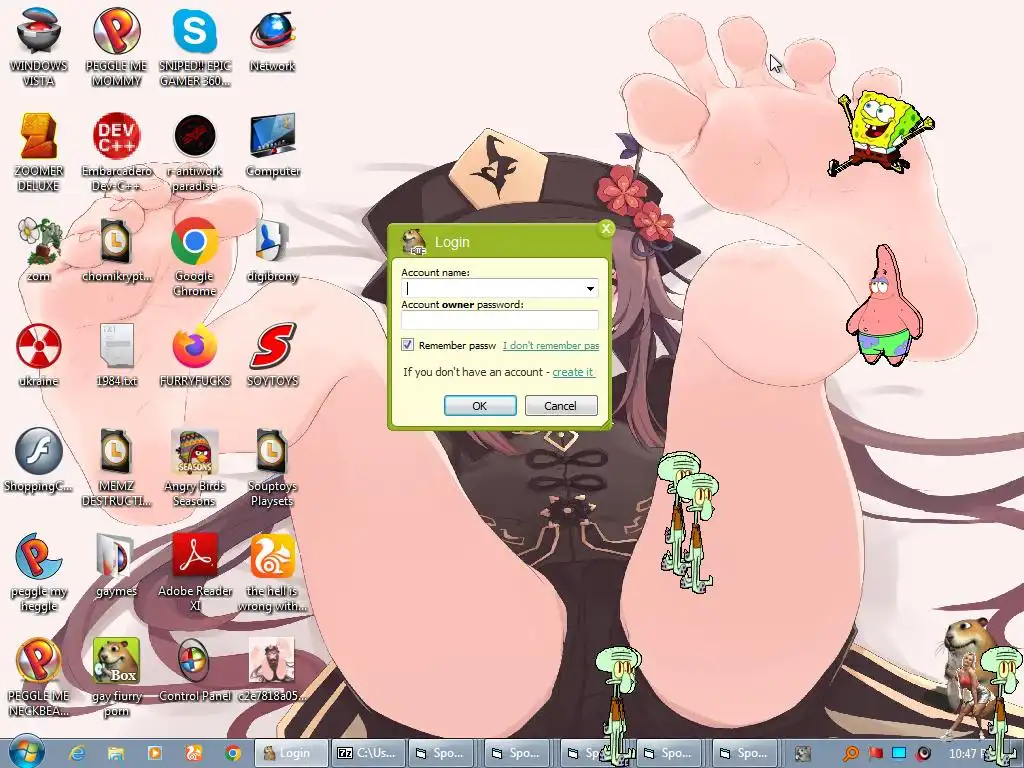This screenshot has height=768, width=1024.
Task: Click the SpongeBob desktop character
Action: 880,133
